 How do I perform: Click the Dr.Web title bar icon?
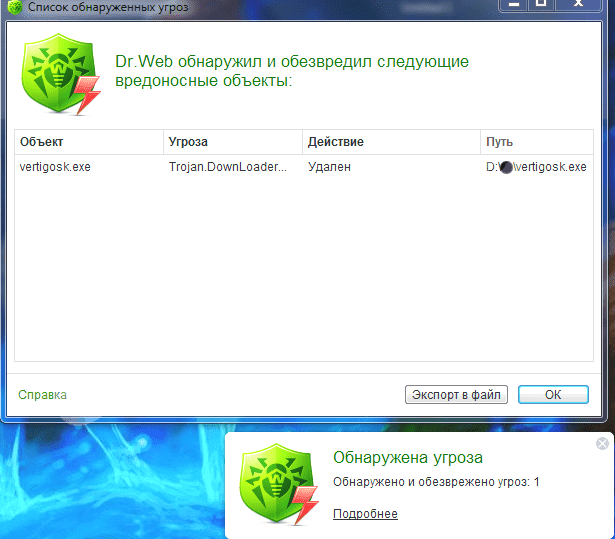(x=15, y=7)
